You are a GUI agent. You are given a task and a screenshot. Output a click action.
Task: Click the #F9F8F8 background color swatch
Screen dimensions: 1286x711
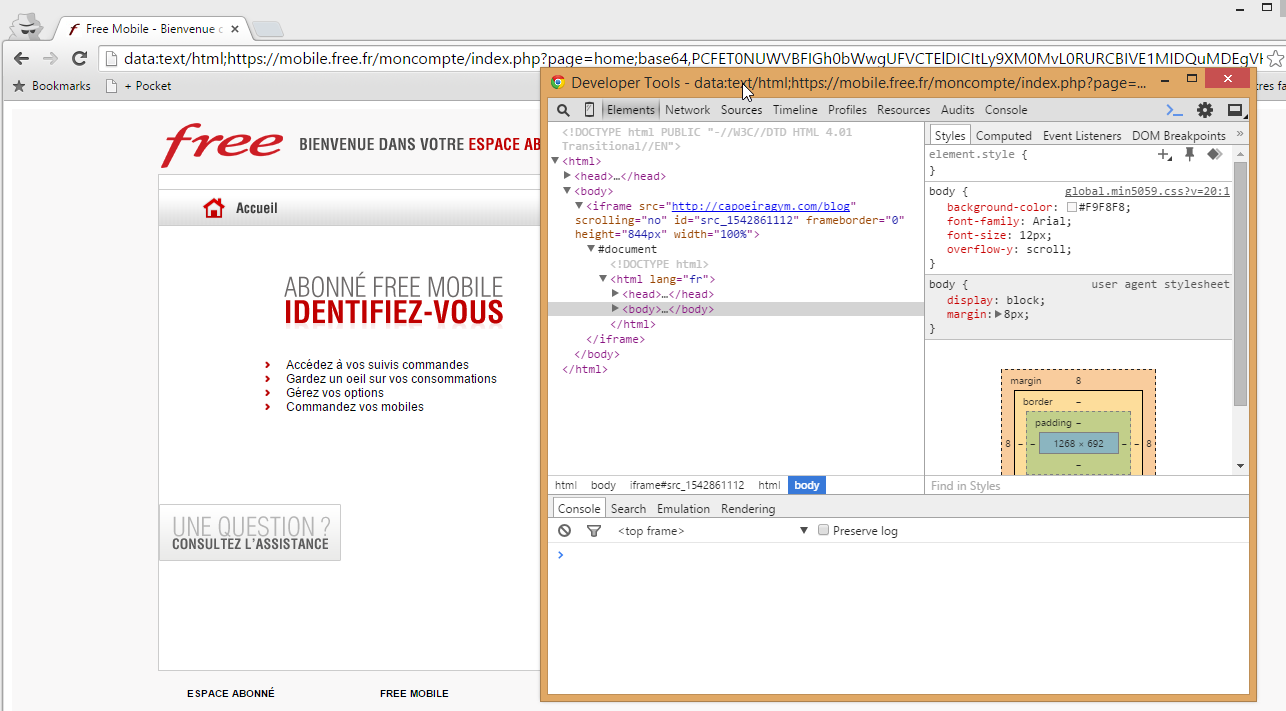[x=1072, y=207]
